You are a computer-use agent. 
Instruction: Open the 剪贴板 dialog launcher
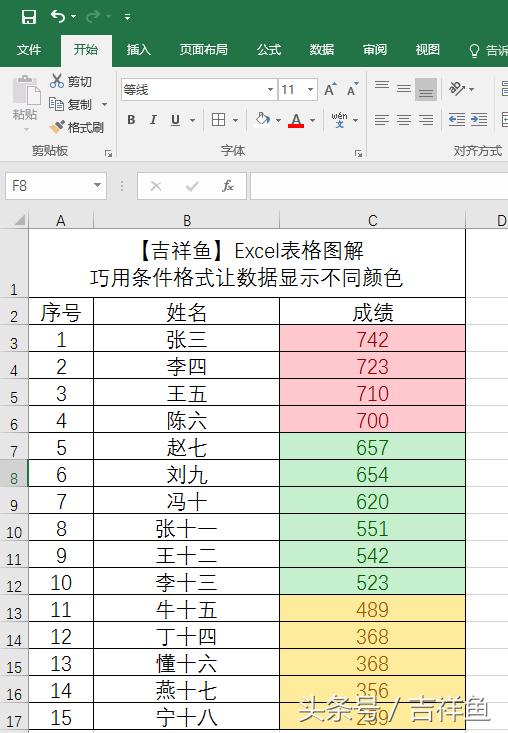pyautogui.click(x=108, y=153)
